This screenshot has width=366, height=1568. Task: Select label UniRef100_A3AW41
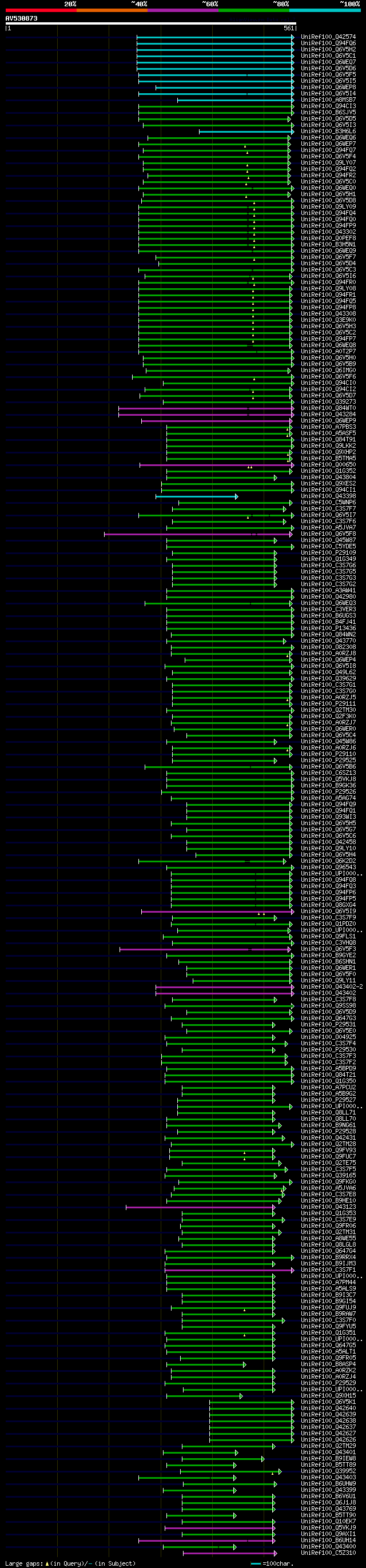click(x=328, y=591)
